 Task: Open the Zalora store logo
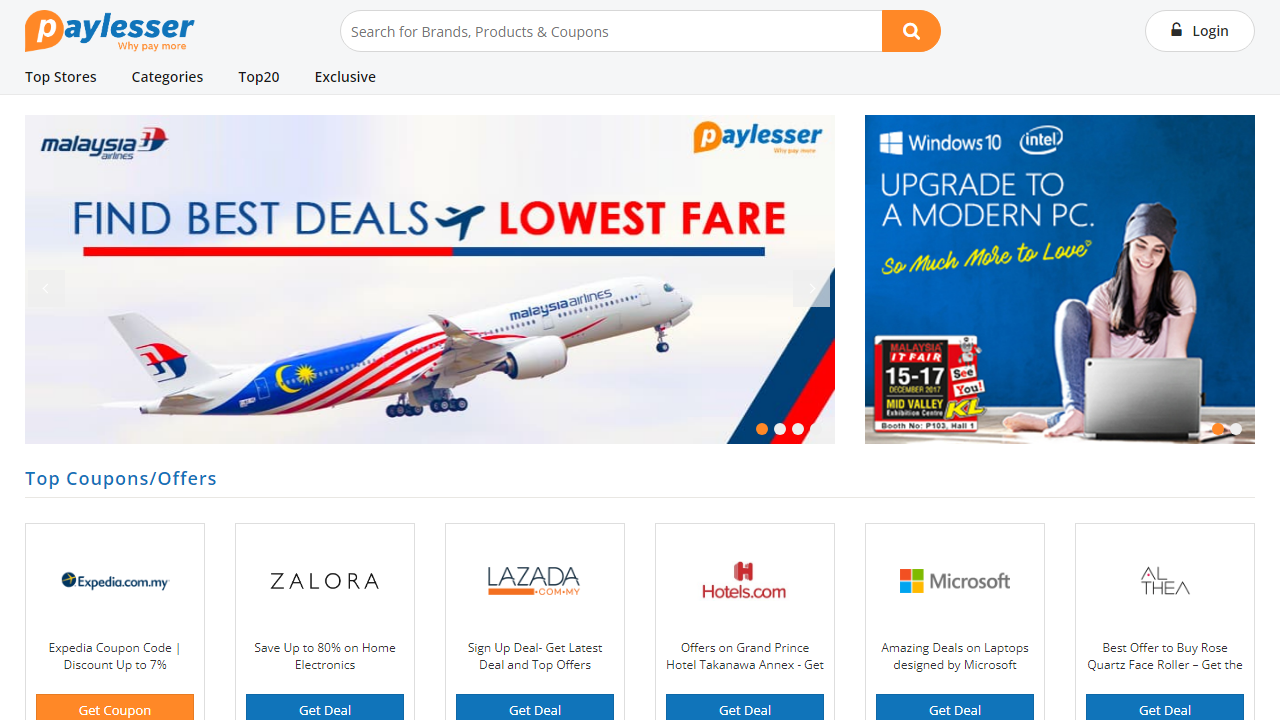click(x=325, y=581)
